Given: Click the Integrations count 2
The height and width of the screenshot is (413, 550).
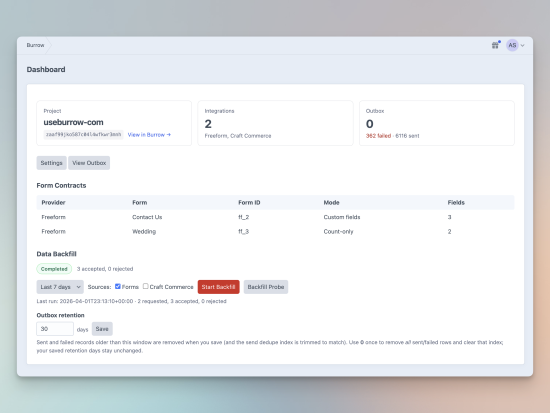Looking at the screenshot, I should (208, 124).
